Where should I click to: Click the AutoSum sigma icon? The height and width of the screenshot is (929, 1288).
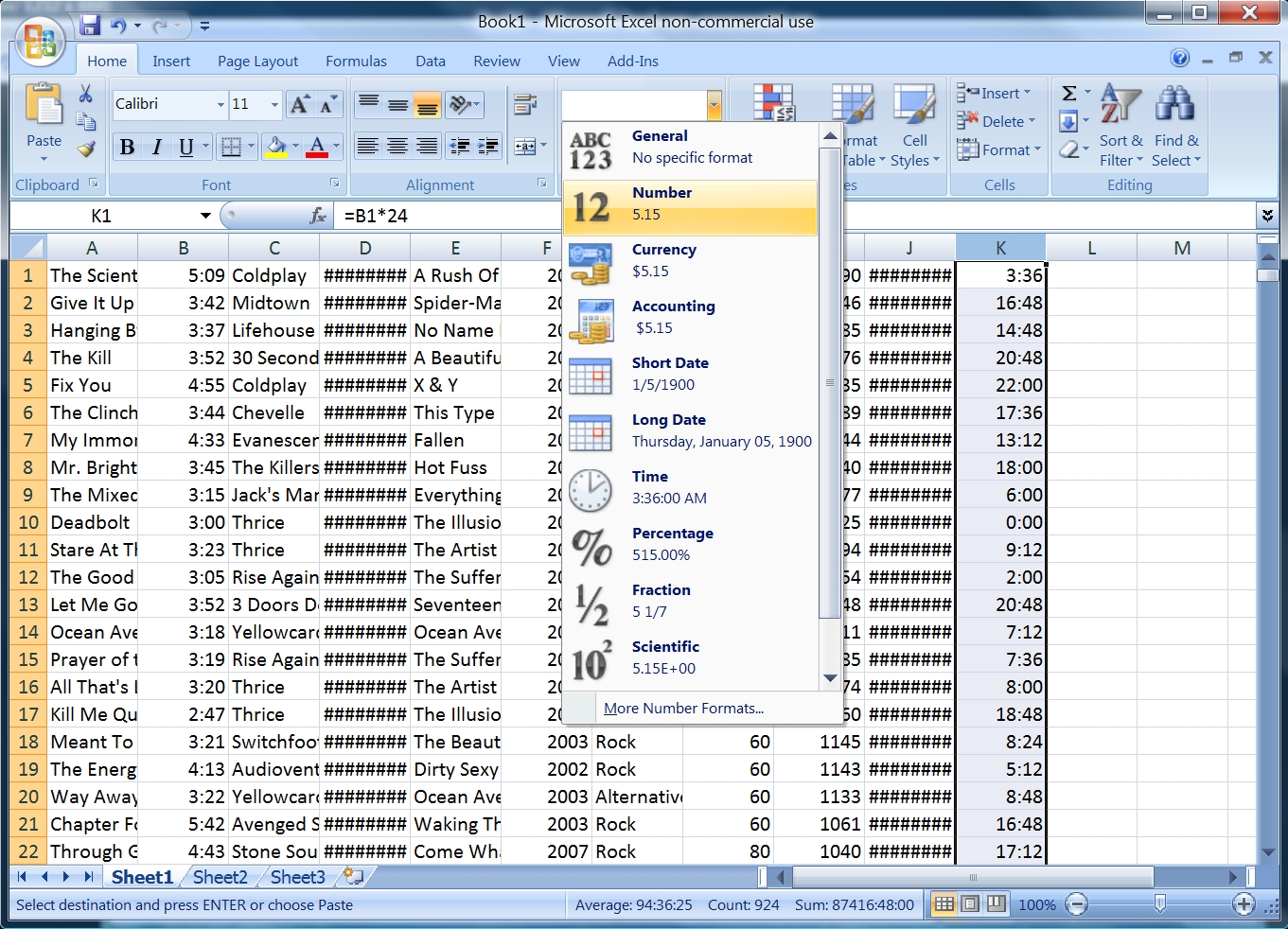[x=1069, y=93]
